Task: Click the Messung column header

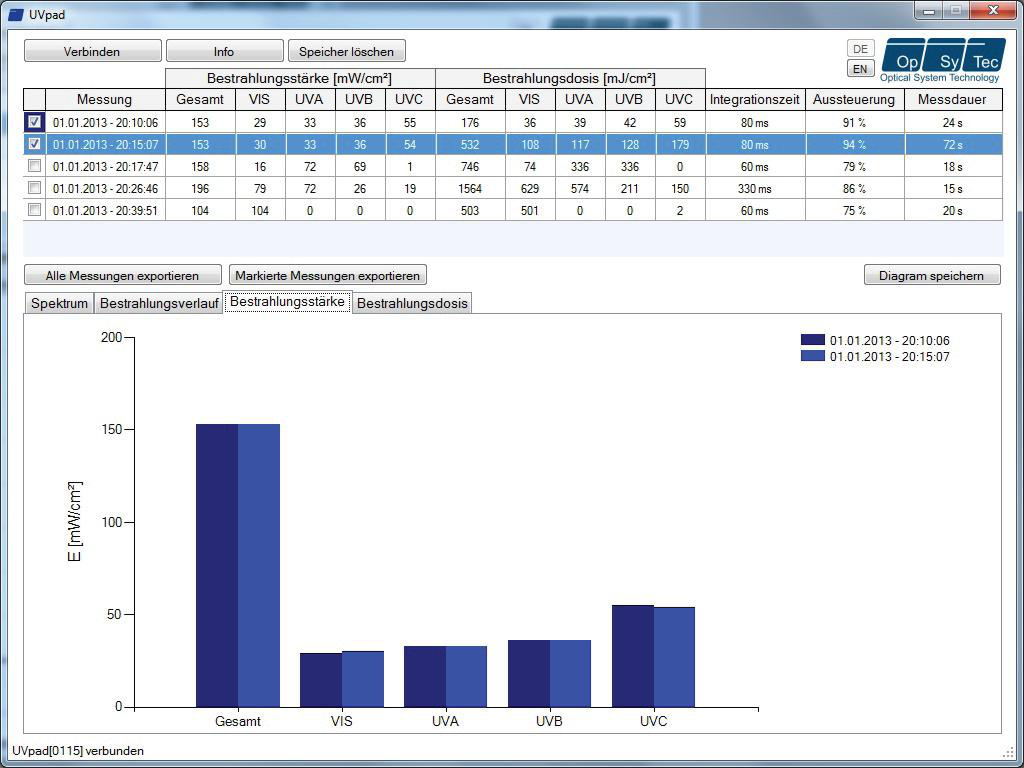Action: (105, 99)
